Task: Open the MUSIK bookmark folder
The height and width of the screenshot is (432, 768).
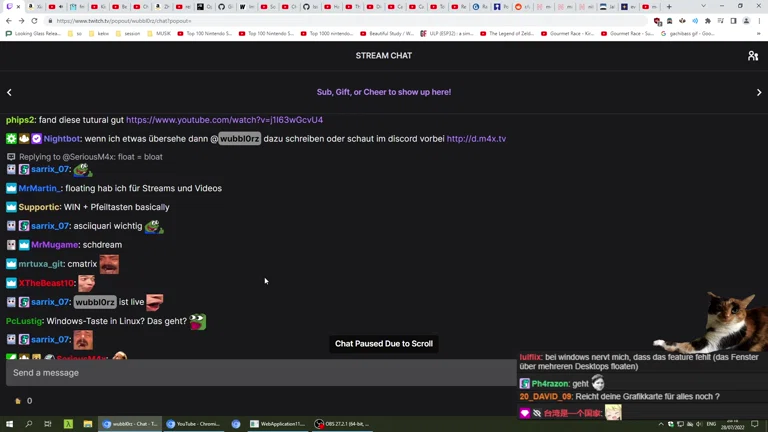Action: [x=160, y=33]
